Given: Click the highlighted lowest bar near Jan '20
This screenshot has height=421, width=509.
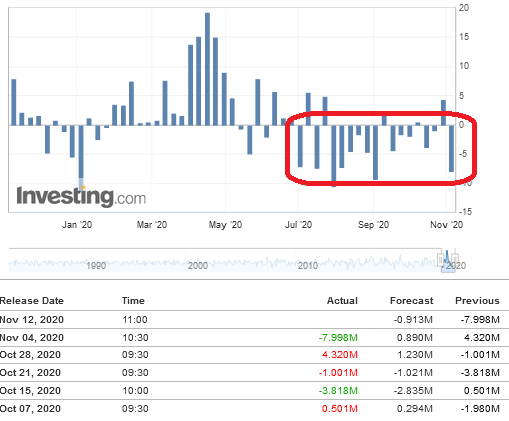Looking at the screenshot, I should pyautogui.click(x=81, y=157).
